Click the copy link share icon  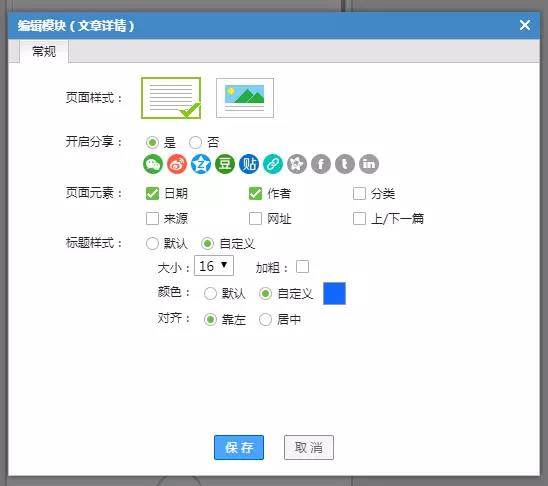point(273,164)
